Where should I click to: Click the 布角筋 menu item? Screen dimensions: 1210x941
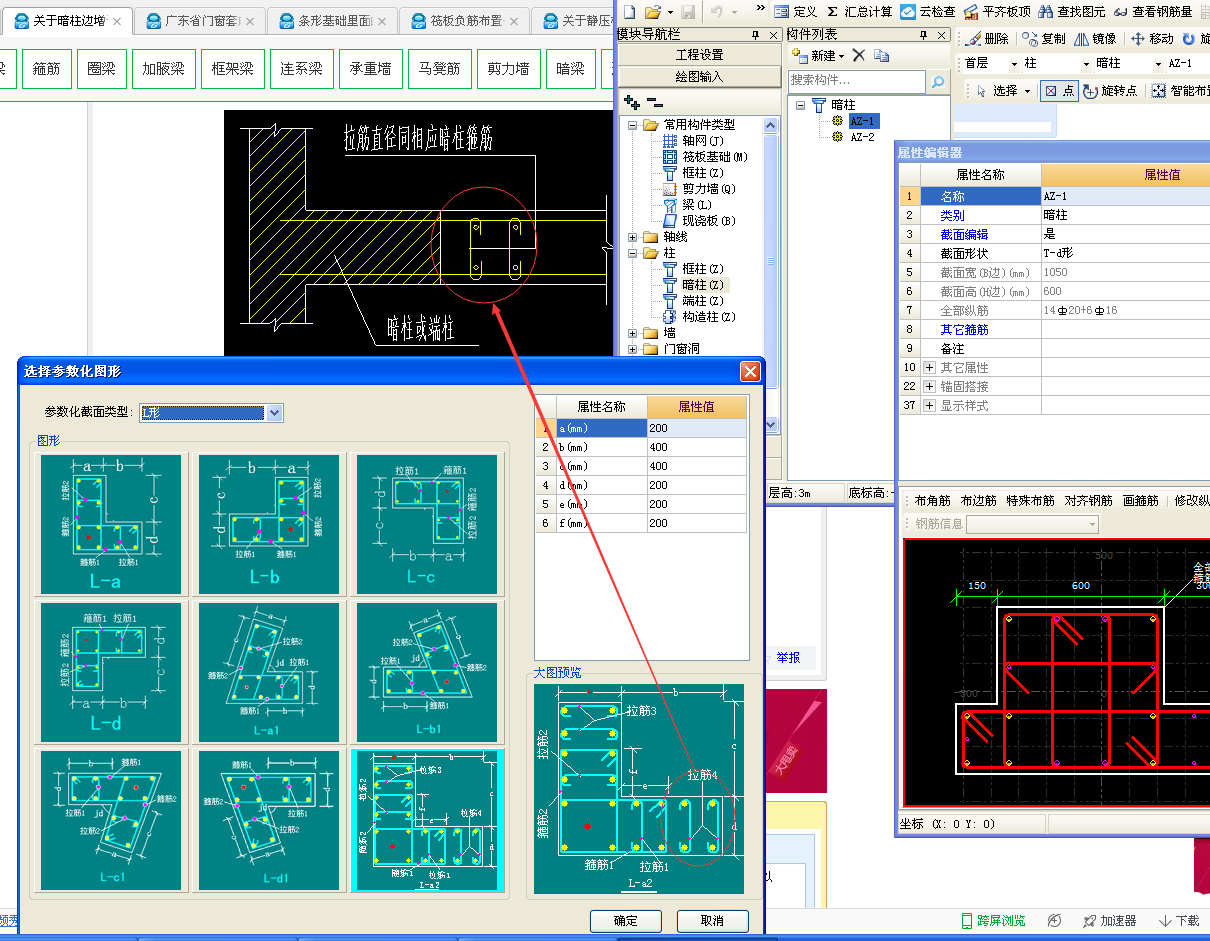click(x=932, y=501)
